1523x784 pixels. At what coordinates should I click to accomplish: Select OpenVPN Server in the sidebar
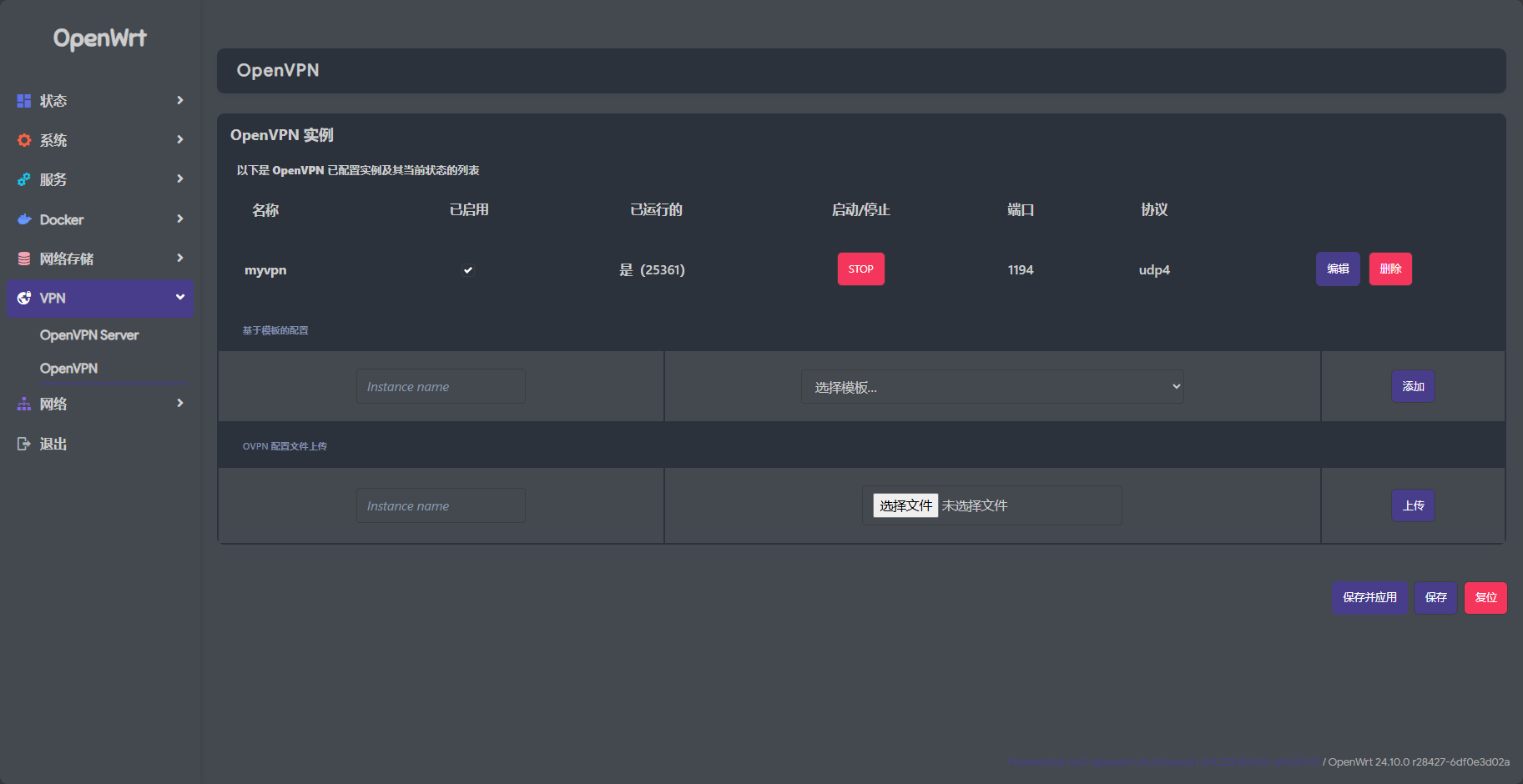point(88,334)
